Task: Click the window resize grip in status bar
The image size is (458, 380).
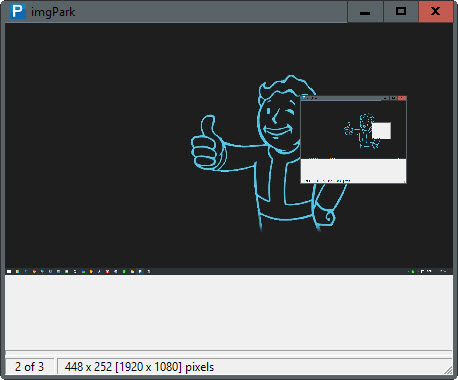Action: tap(448, 370)
